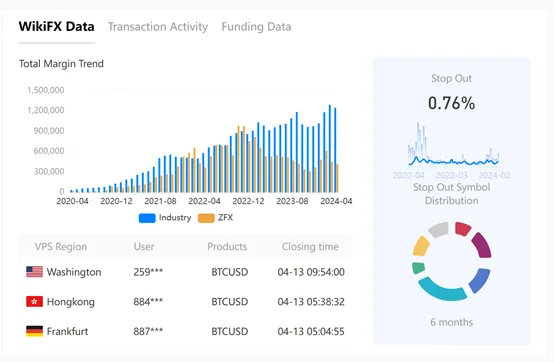Open the WikiFX Data tab

[x=57, y=26]
